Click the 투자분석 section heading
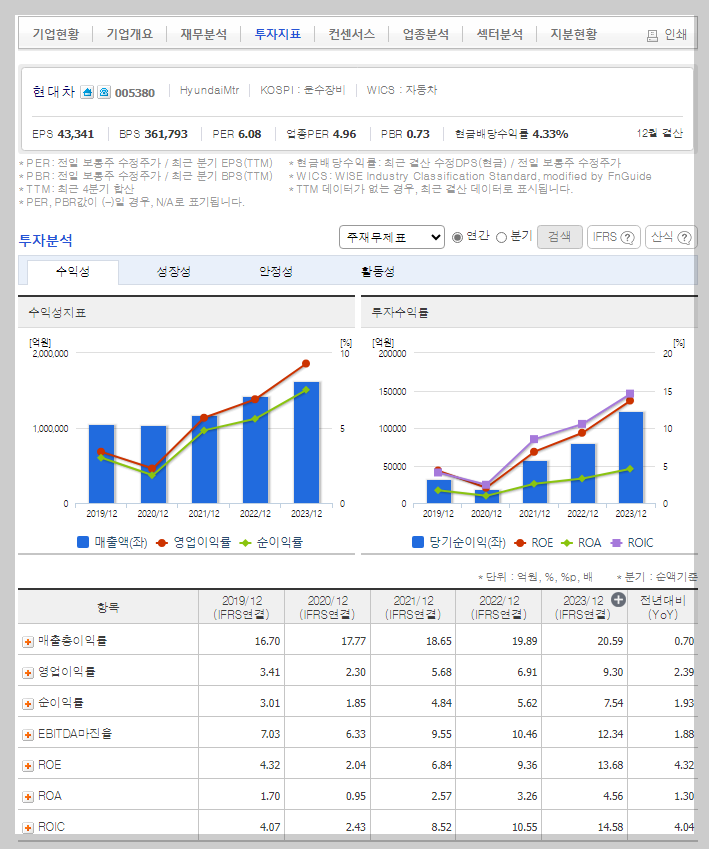Viewport: 709px width, 849px height. coord(45,240)
